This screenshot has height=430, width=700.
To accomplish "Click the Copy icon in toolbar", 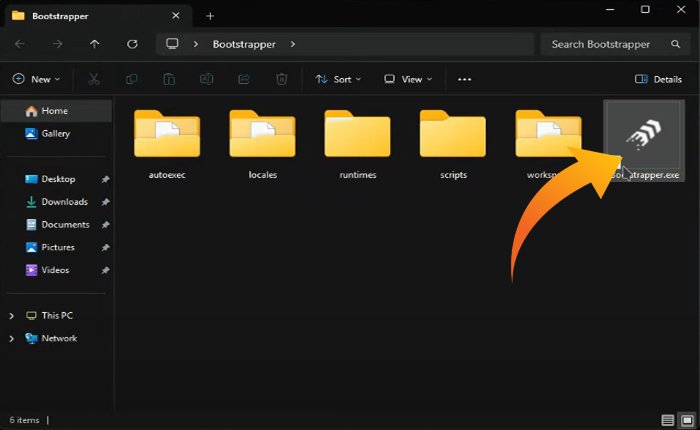I will (131, 79).
